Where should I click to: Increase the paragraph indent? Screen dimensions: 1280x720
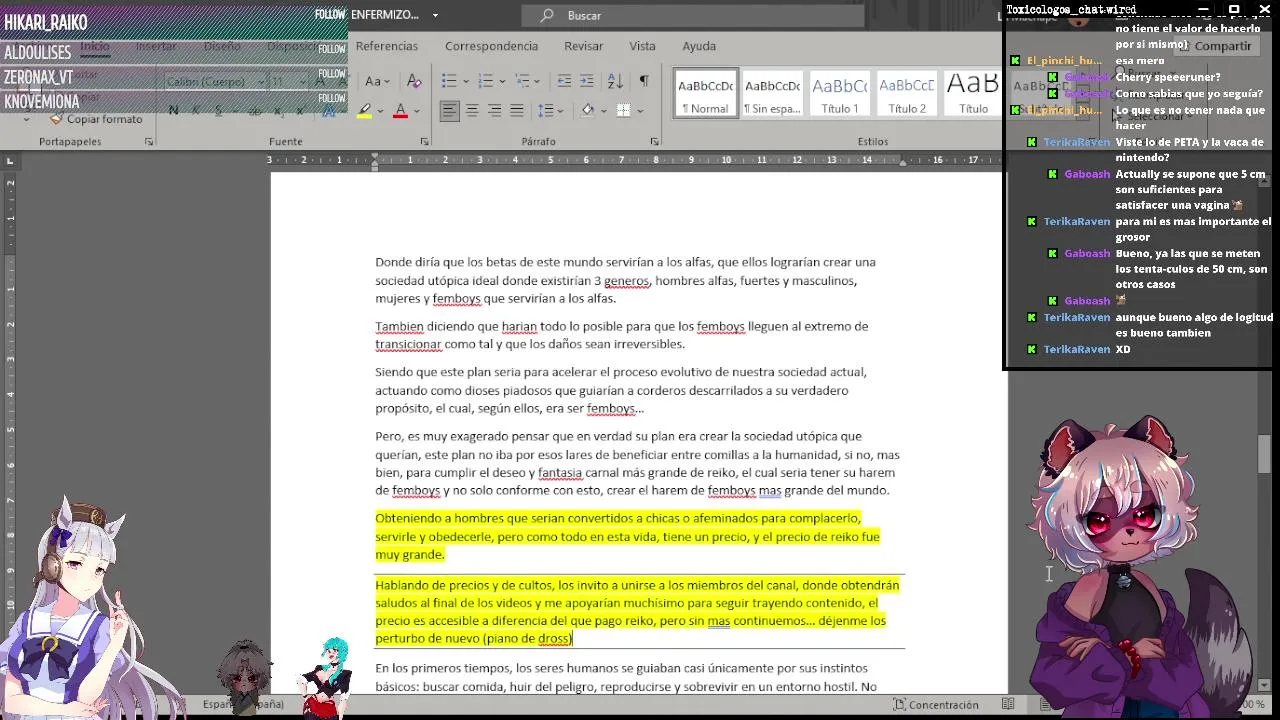[x=588, y=81]
